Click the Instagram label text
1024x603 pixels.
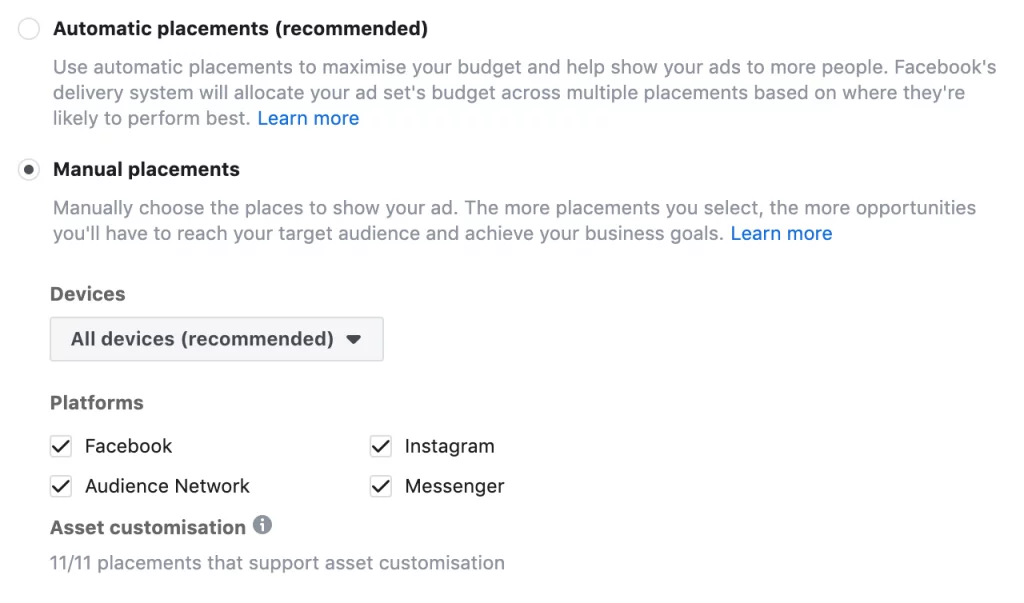point(449,446)
